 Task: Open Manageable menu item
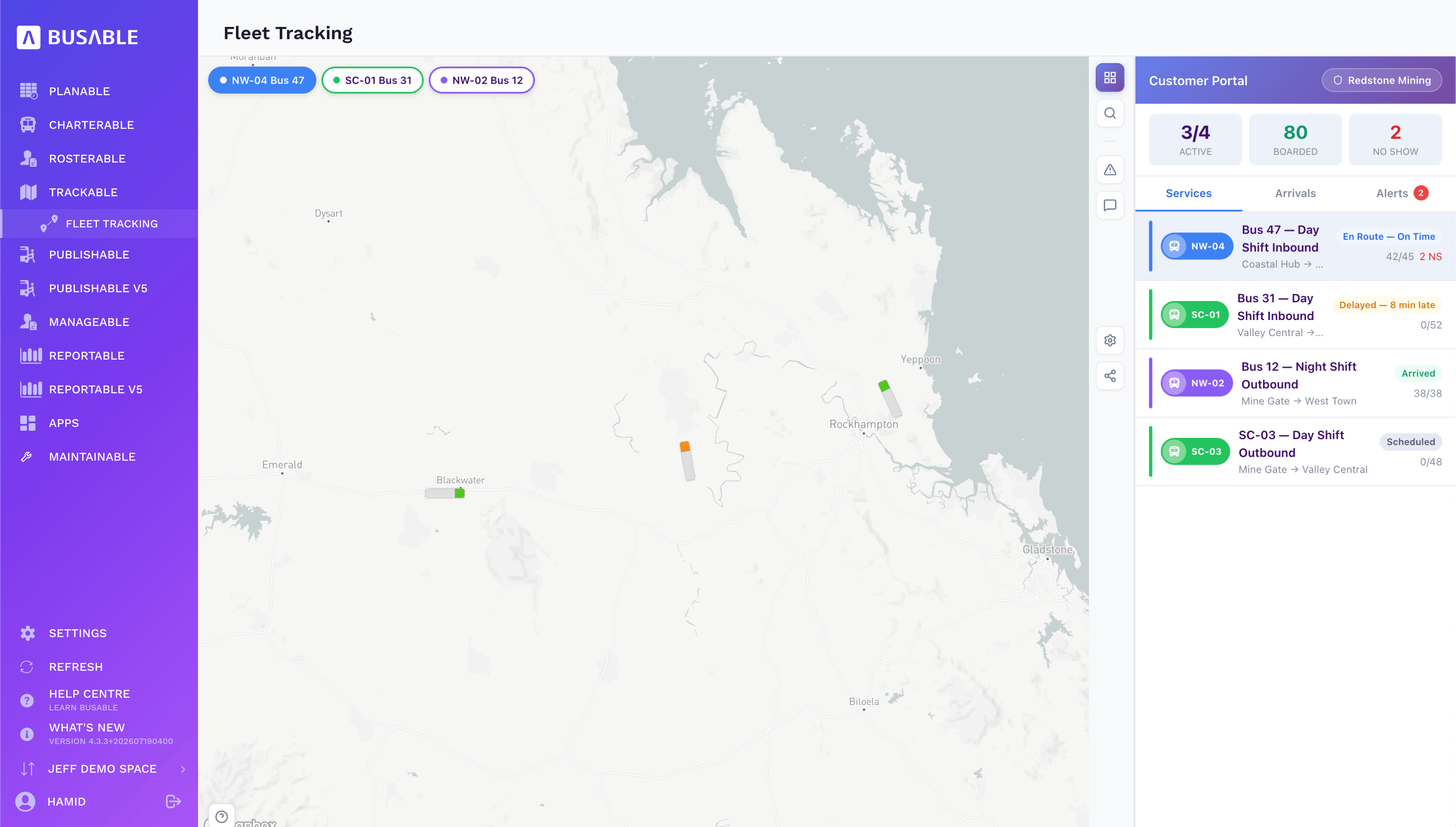99,322
